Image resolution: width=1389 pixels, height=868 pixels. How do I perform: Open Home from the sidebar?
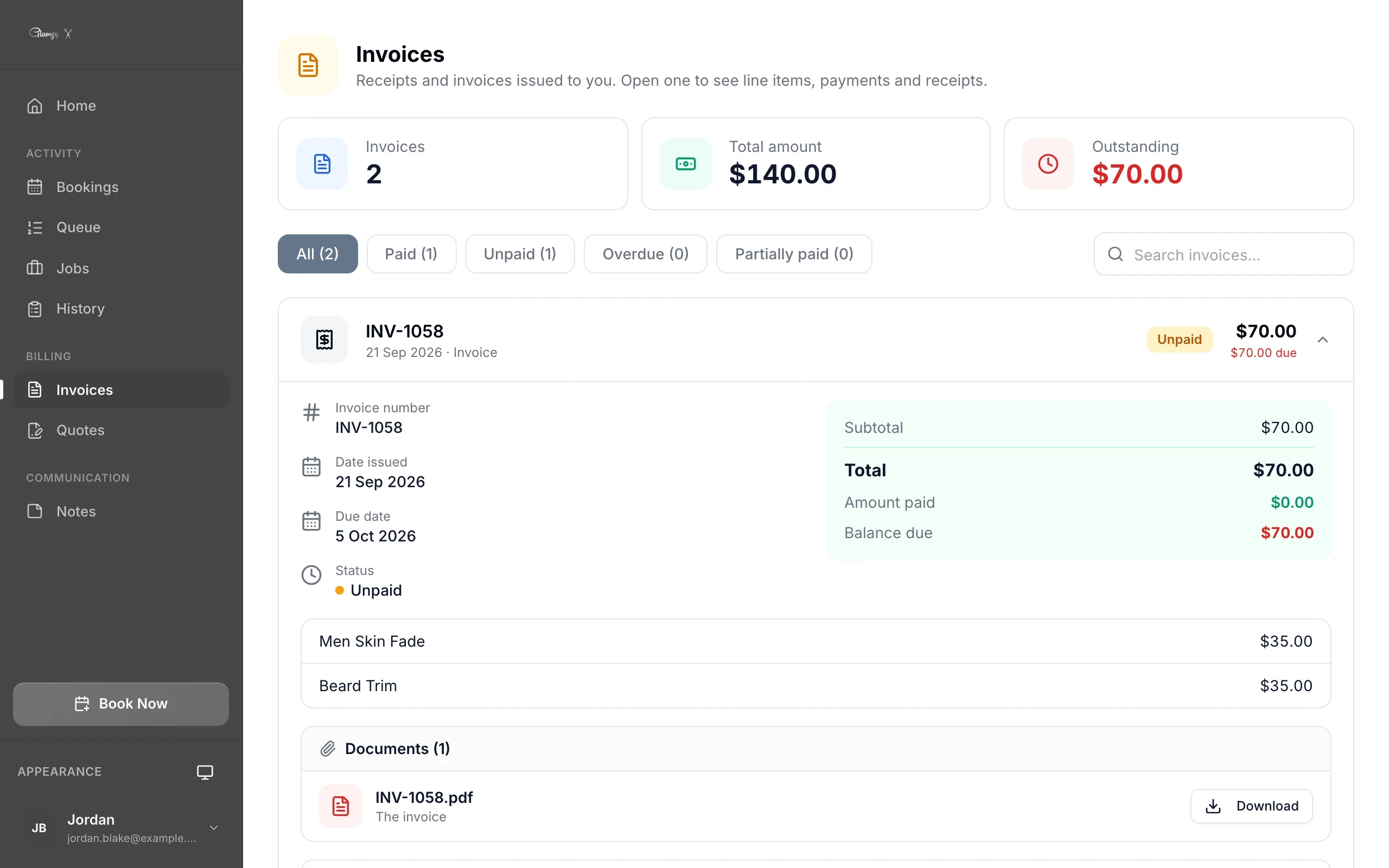pyautogui.click(x=121, y=106)
